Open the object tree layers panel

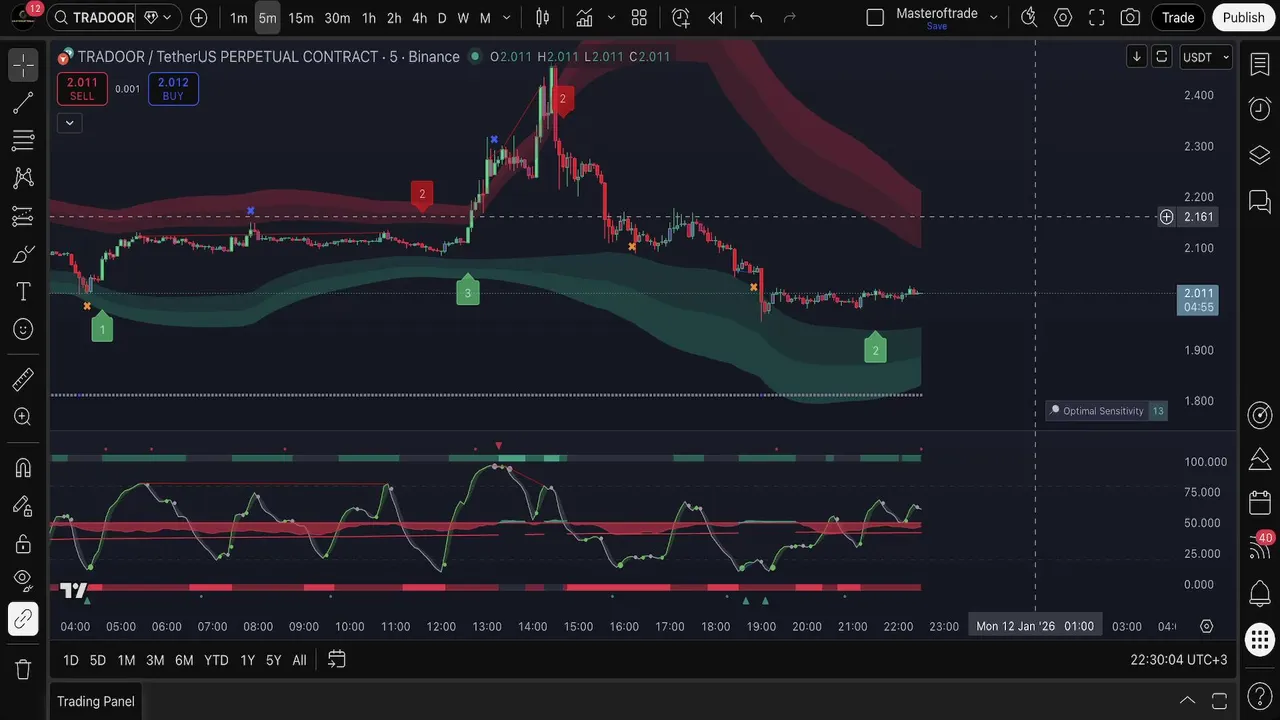[1260, 155]
